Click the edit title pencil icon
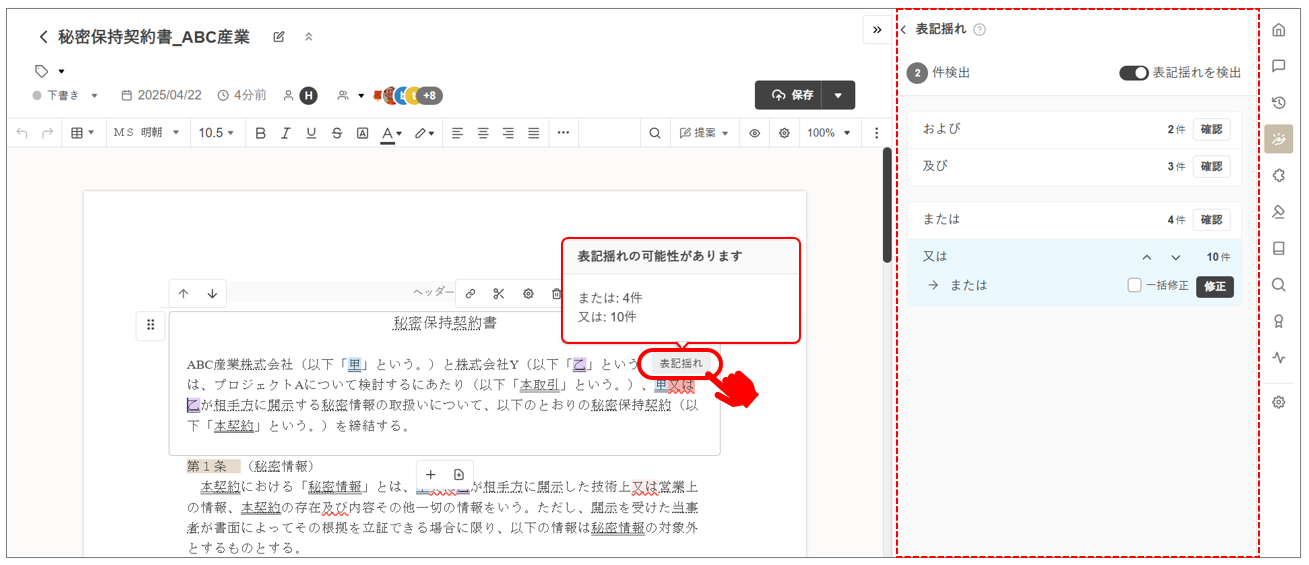Screen dimensions: 1309x565 [x=279, y=37]
